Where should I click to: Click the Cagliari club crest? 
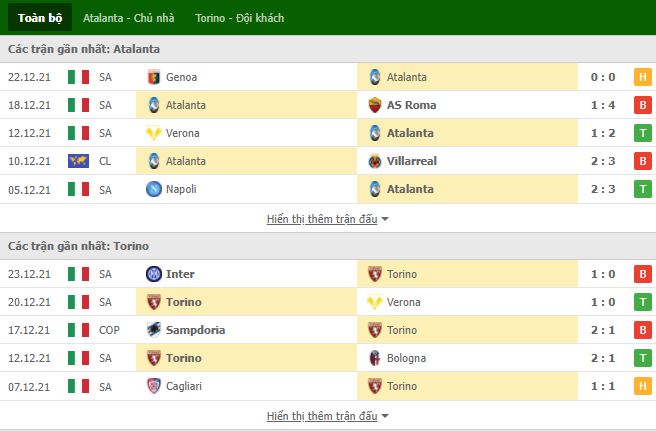click(x=154, y=386)
